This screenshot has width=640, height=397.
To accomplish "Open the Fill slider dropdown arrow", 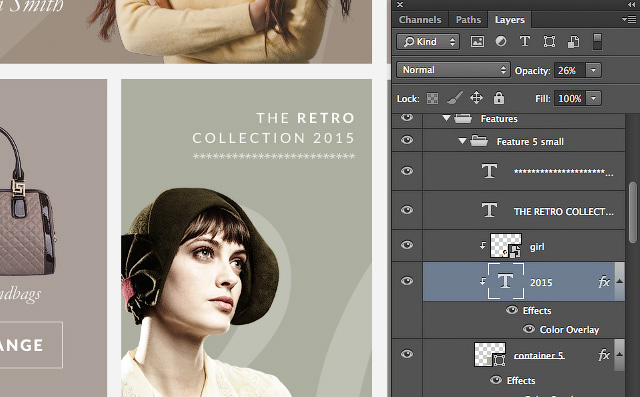I will (x=593, y=98).
